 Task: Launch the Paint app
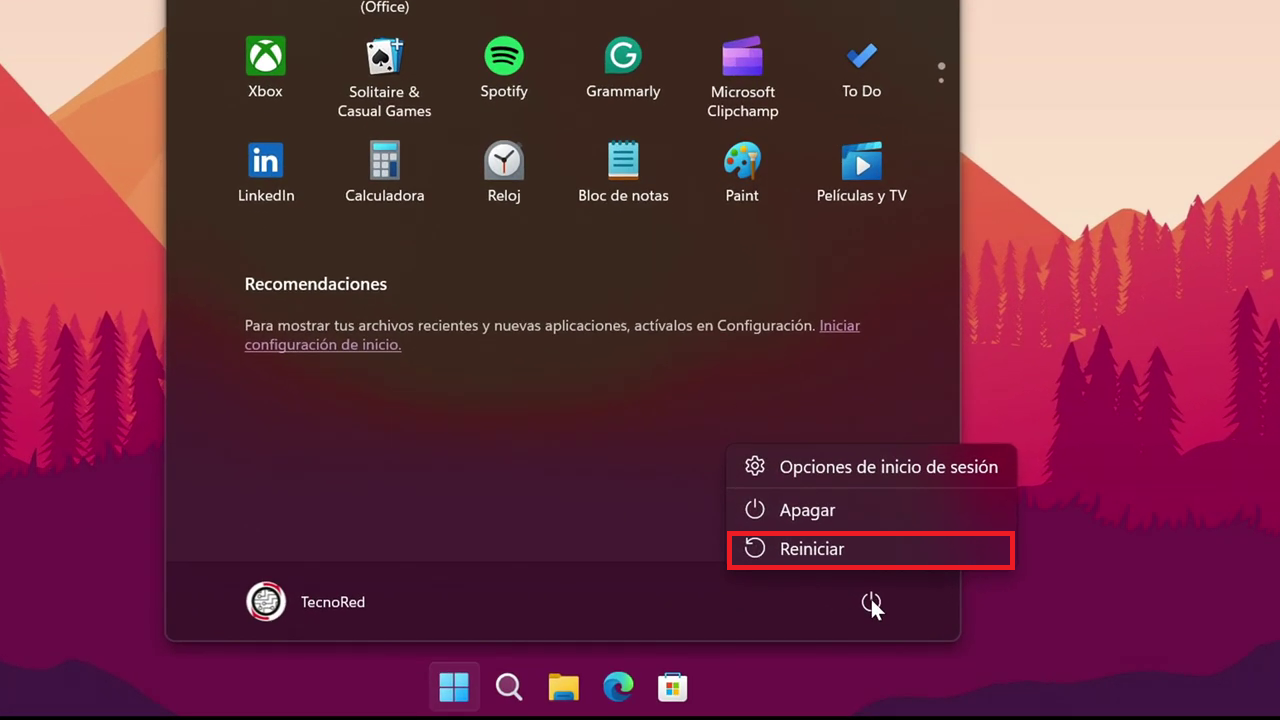[x=742, y=172]
